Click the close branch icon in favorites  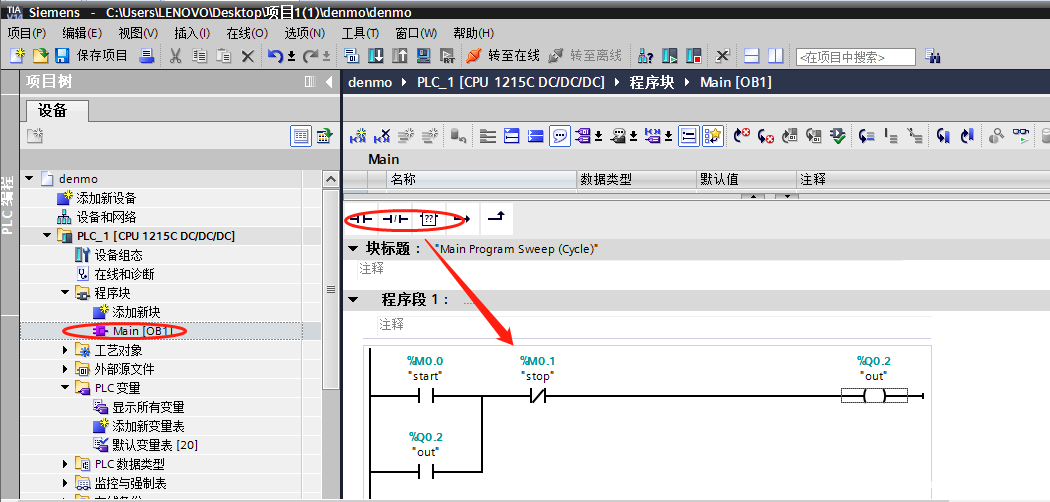click(495, 216)
